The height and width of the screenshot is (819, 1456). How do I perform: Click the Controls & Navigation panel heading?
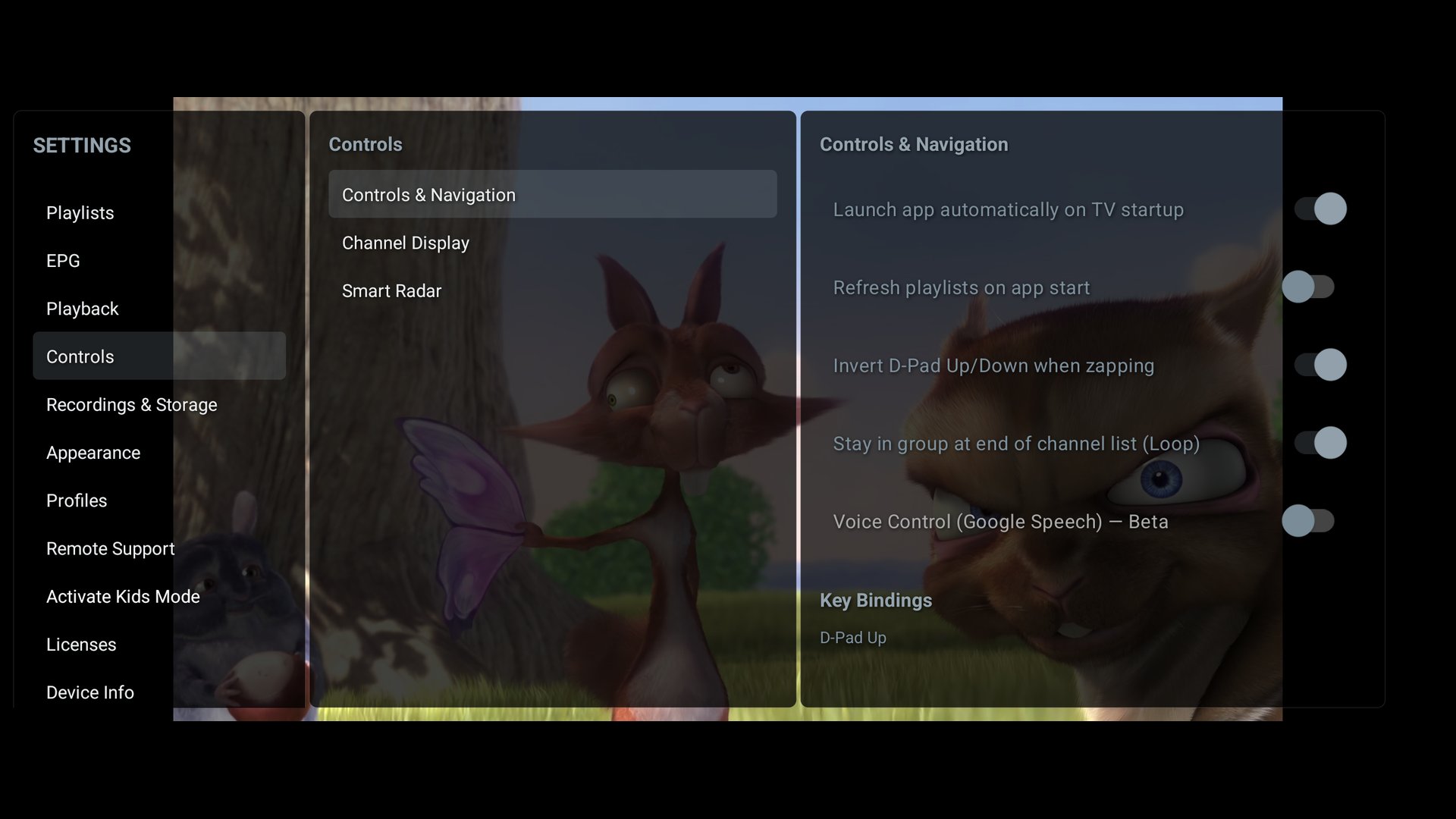(x=914, y=144)
